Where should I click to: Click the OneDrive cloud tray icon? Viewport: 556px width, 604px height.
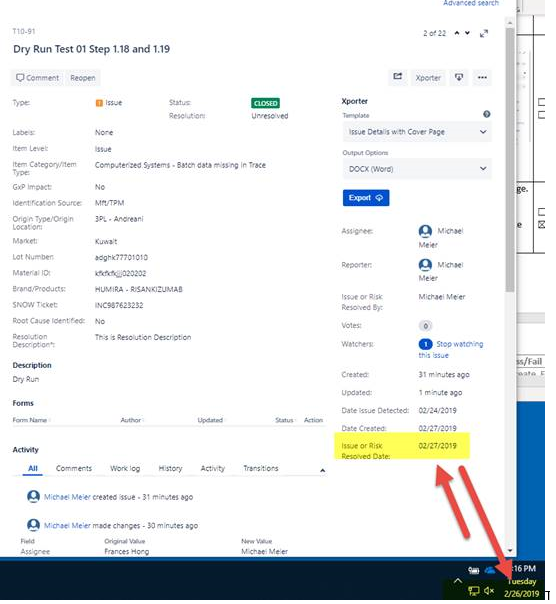click(x=489, y=570)
